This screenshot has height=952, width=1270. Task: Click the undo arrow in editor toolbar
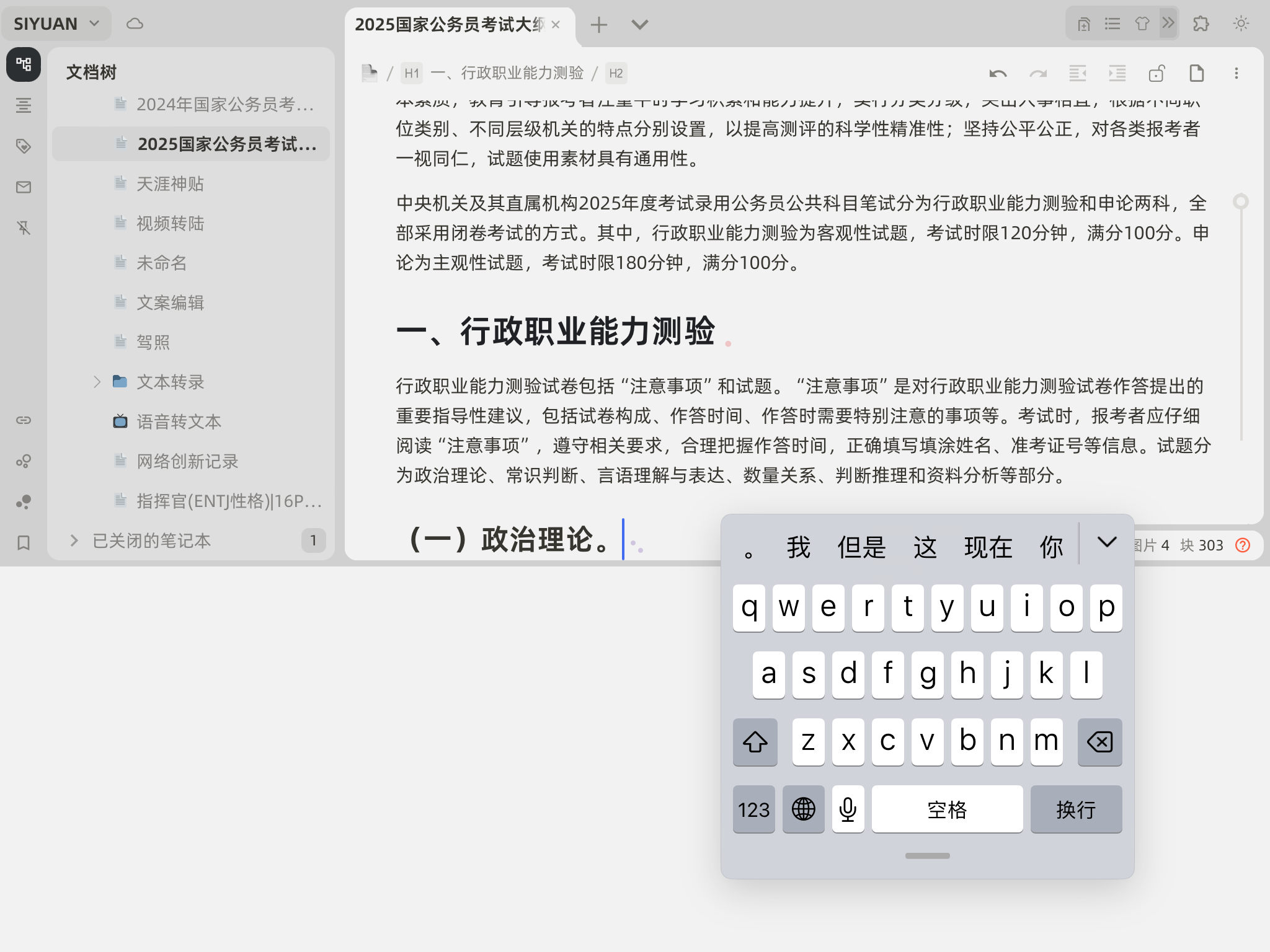(x=998, y=74)
